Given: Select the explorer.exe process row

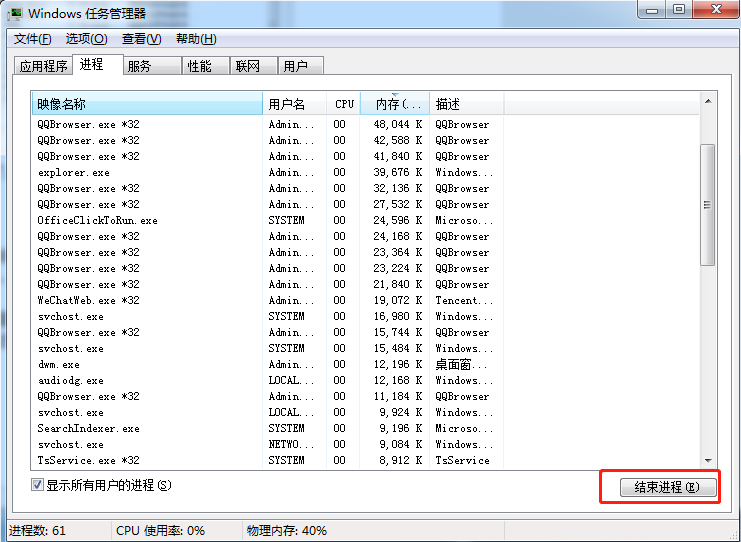Looking at the screenshot, I should click(x=365, y=172).
